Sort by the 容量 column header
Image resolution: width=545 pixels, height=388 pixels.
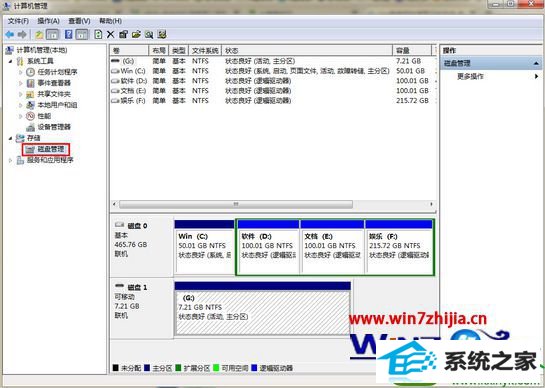[x=412, y=50]
